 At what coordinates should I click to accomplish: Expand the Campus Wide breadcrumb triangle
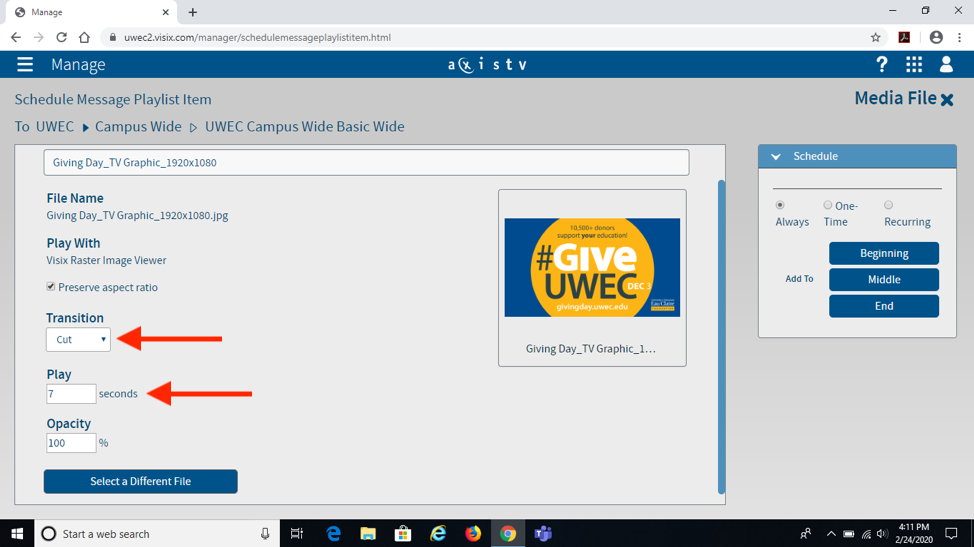click(86, 127)
